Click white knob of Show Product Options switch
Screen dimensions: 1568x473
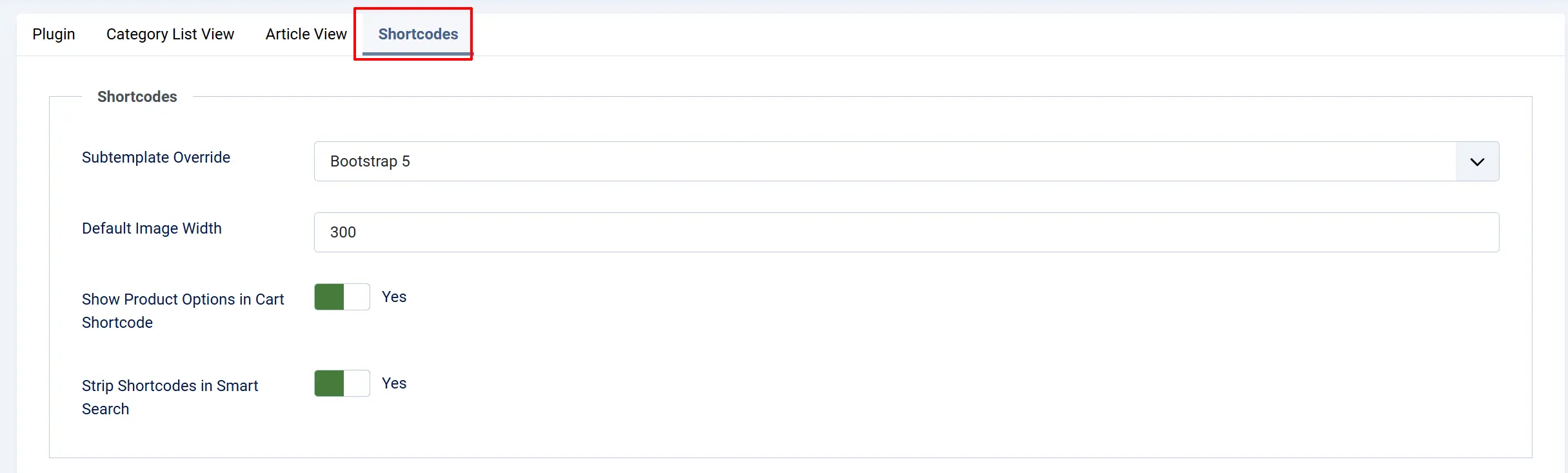pos(357,297)
